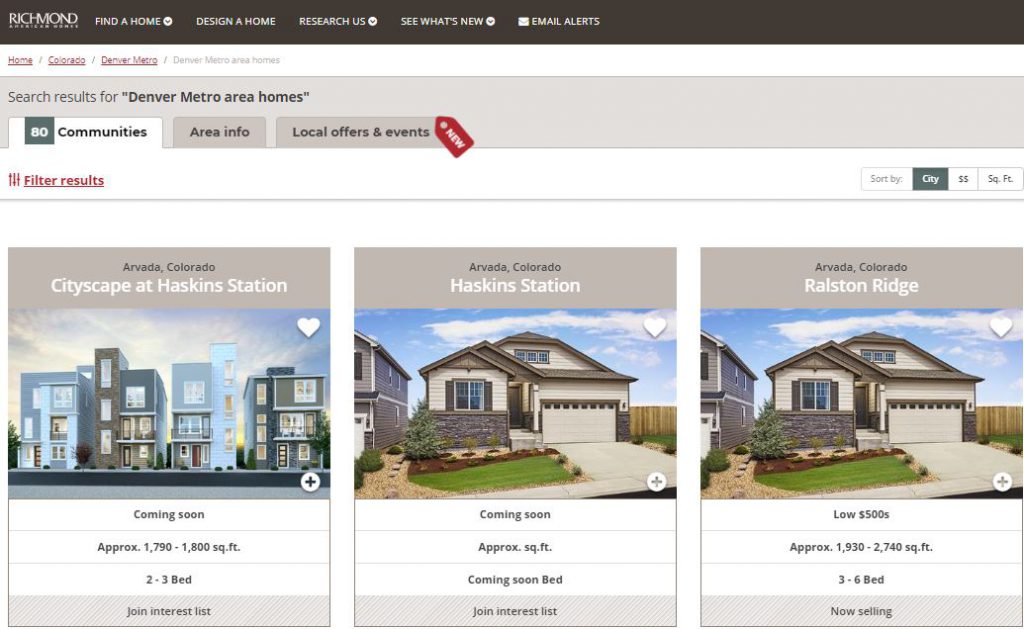Favorite Cityscape at Haskins Station with heart icon
The image size is (1024, 629).
[309, 327]
